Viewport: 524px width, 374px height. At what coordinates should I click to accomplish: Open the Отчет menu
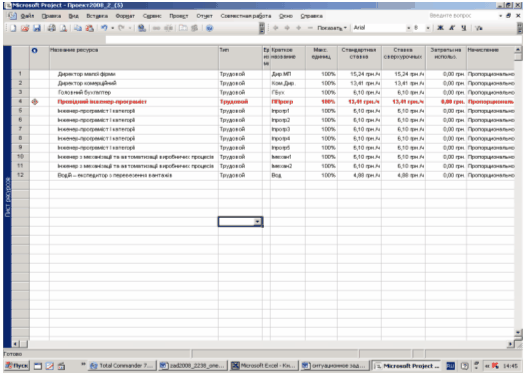click(204, 16)
